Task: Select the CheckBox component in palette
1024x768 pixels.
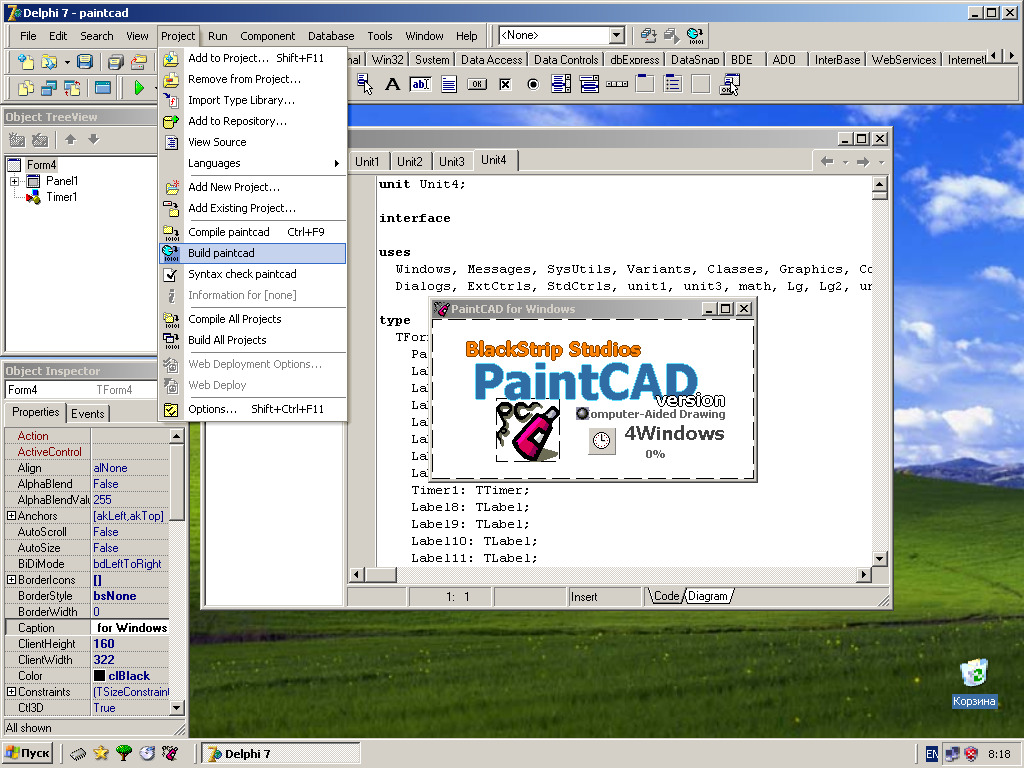Action: point(505,85)
